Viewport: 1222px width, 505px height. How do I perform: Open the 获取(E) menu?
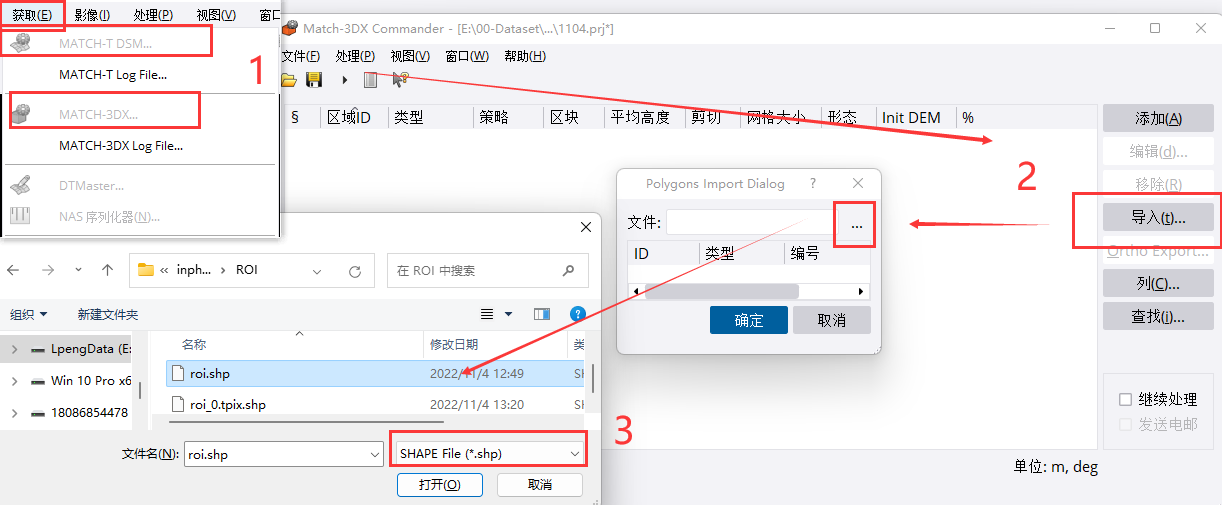[x=32, y=14]
